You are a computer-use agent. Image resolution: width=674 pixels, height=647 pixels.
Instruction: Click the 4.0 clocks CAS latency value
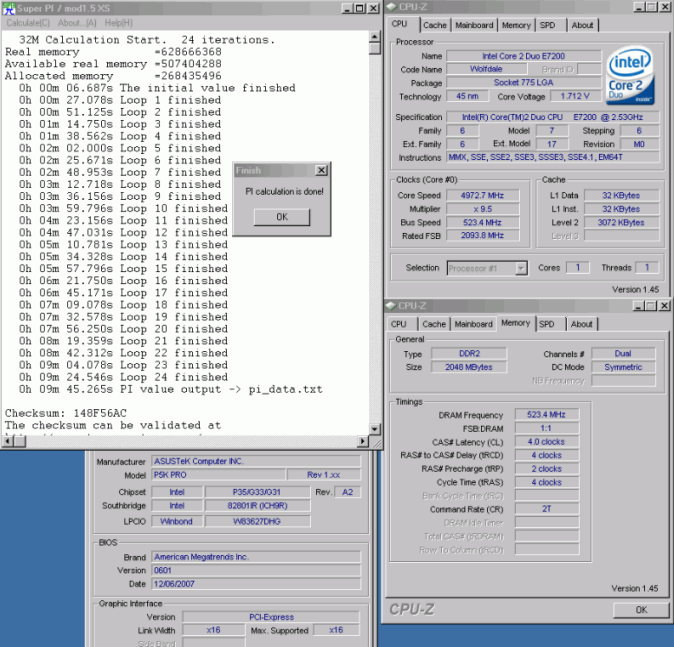(546, 442)
